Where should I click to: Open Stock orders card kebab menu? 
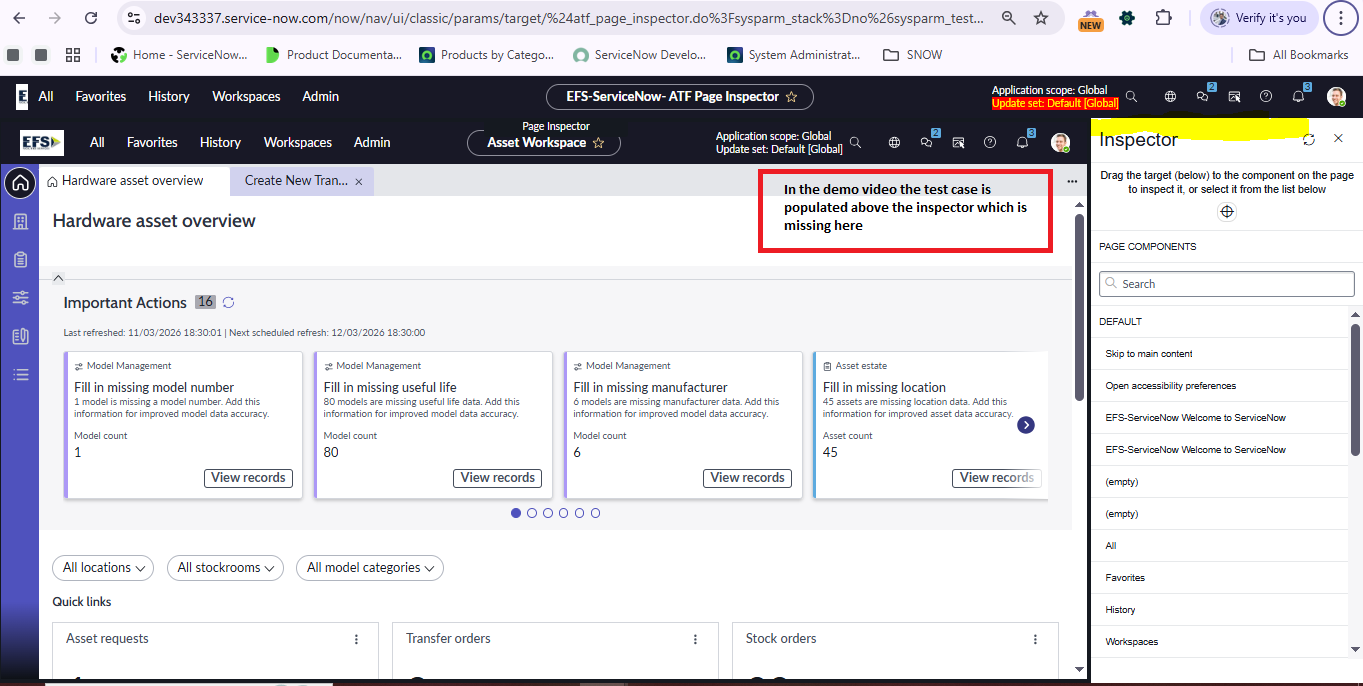[x=1036, y=639]
